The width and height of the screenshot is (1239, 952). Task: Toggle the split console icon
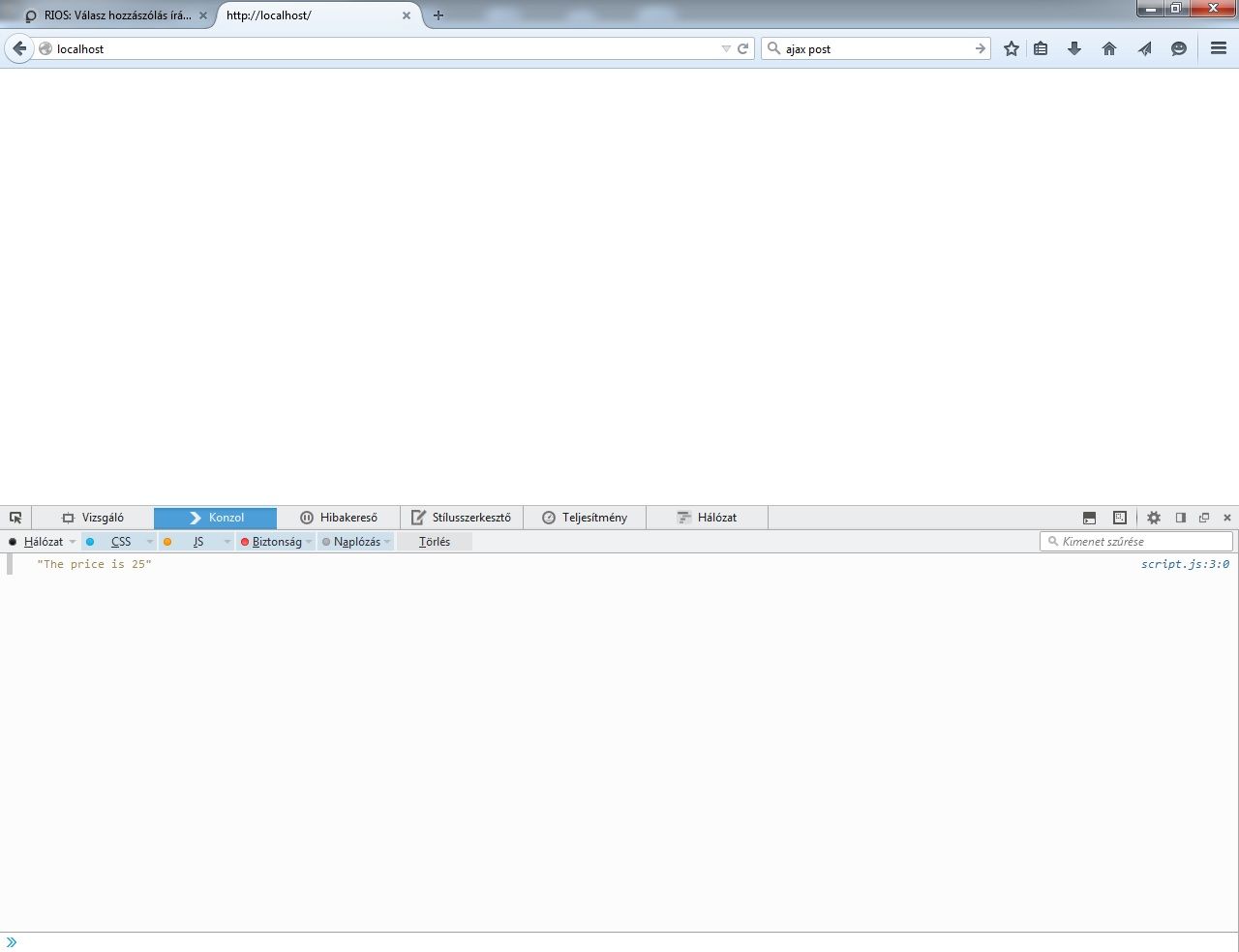1089,518
